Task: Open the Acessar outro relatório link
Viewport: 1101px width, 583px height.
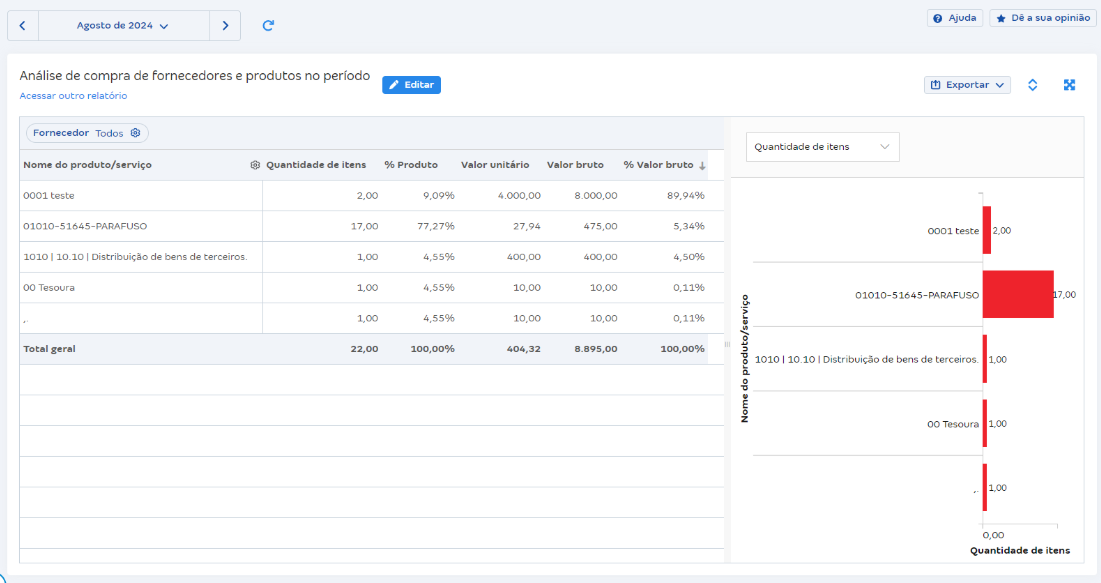Action: pyautogui.click(x=73, y=96)
